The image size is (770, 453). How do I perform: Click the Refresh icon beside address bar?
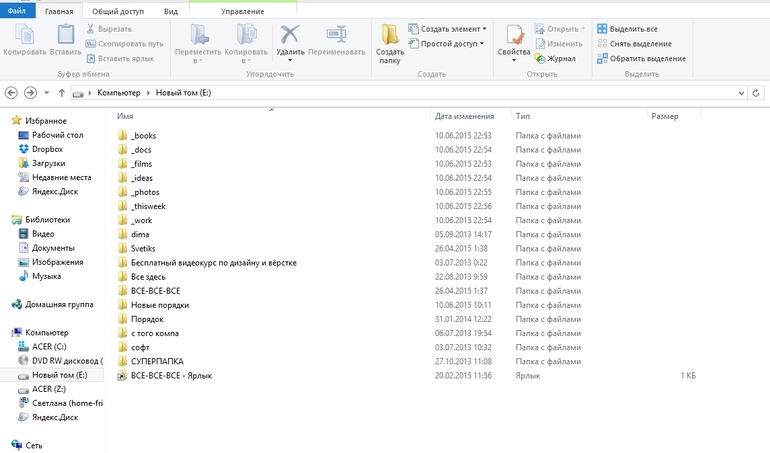pos(756,93)
